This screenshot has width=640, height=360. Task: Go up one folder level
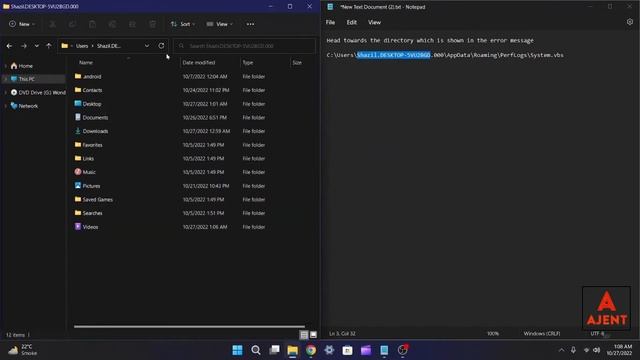coord(49,46)
